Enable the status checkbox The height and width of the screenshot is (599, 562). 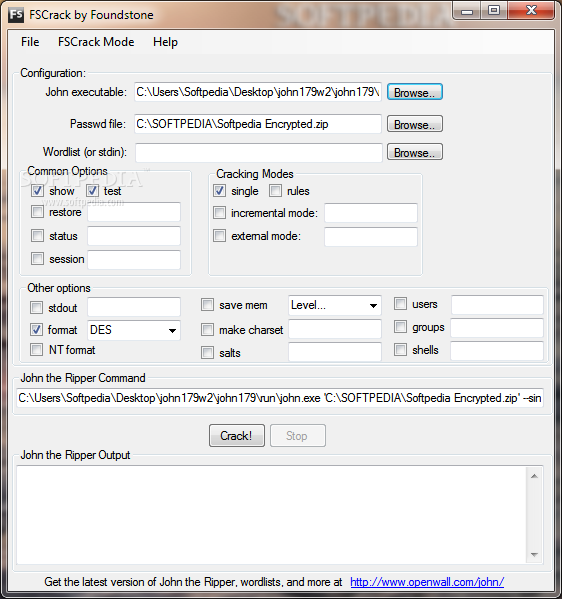(x=37, y=235)
